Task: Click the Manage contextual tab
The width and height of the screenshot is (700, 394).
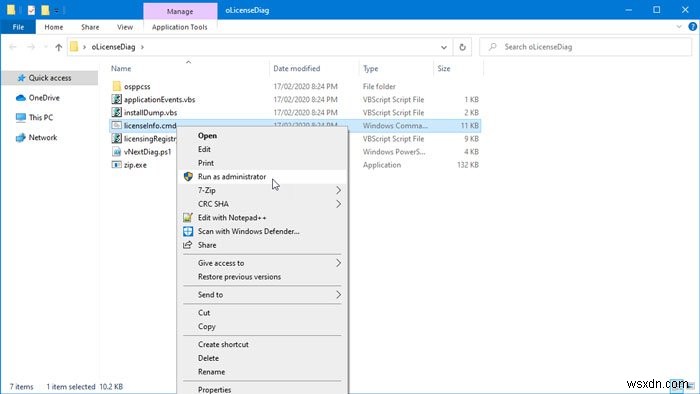Action: [180, 11]
